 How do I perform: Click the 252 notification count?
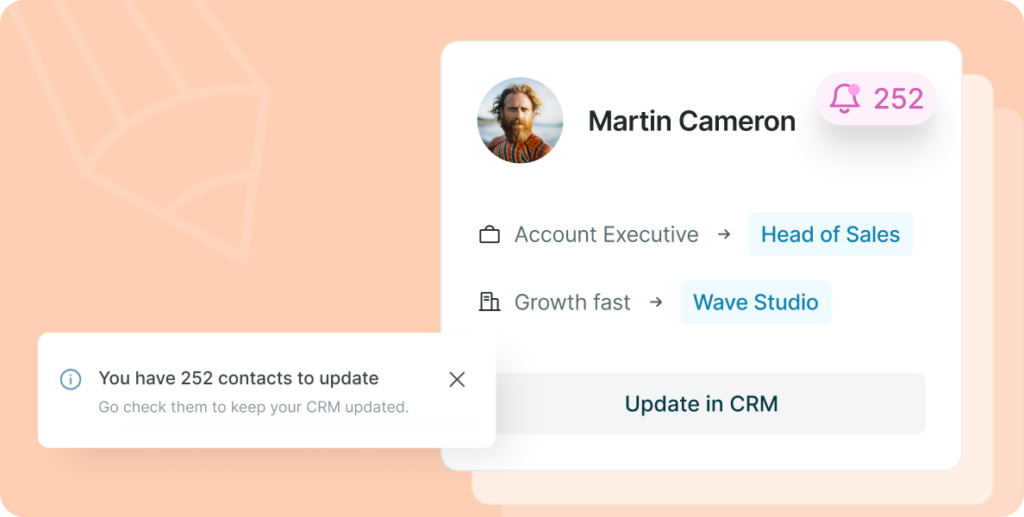tap(898, 99)
